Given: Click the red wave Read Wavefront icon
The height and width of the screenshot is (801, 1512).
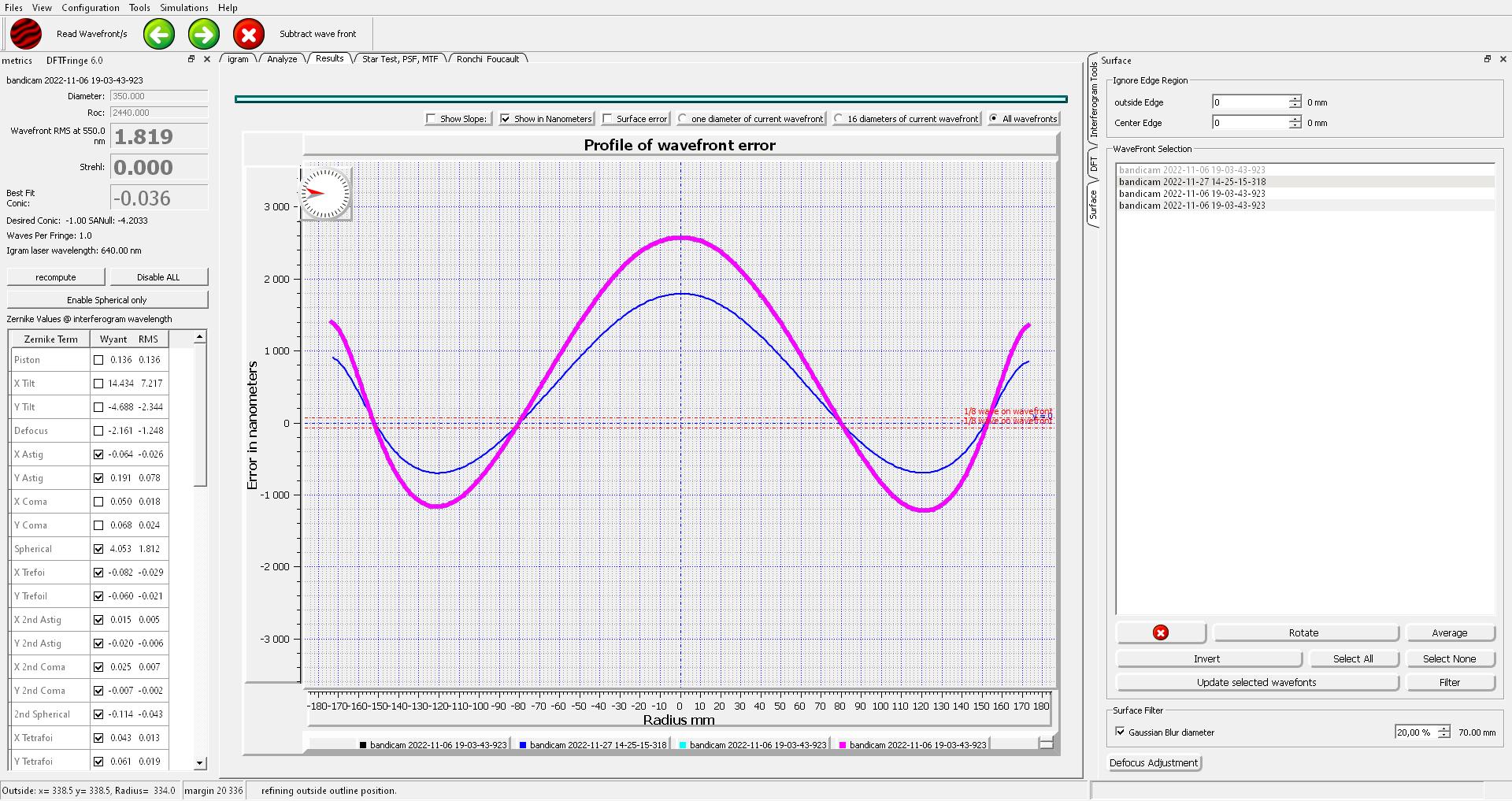Looking at the screenshot, I should point(25,34).
